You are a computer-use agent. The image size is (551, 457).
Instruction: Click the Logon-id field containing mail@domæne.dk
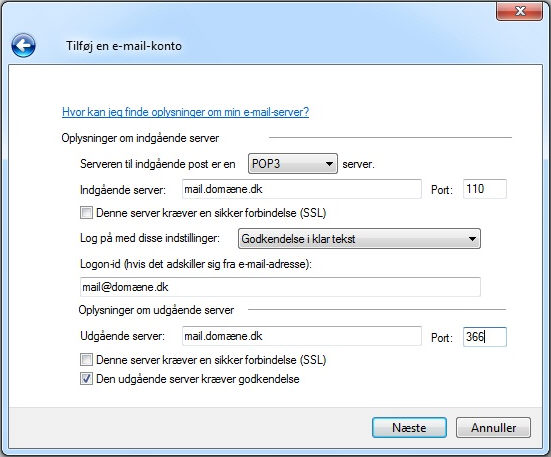click(280, 287)
